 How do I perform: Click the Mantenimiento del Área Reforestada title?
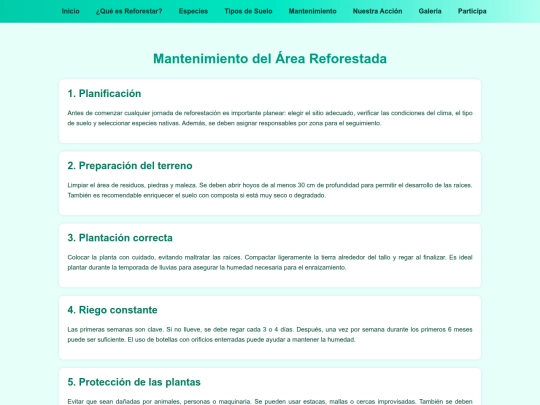point(270,59)
